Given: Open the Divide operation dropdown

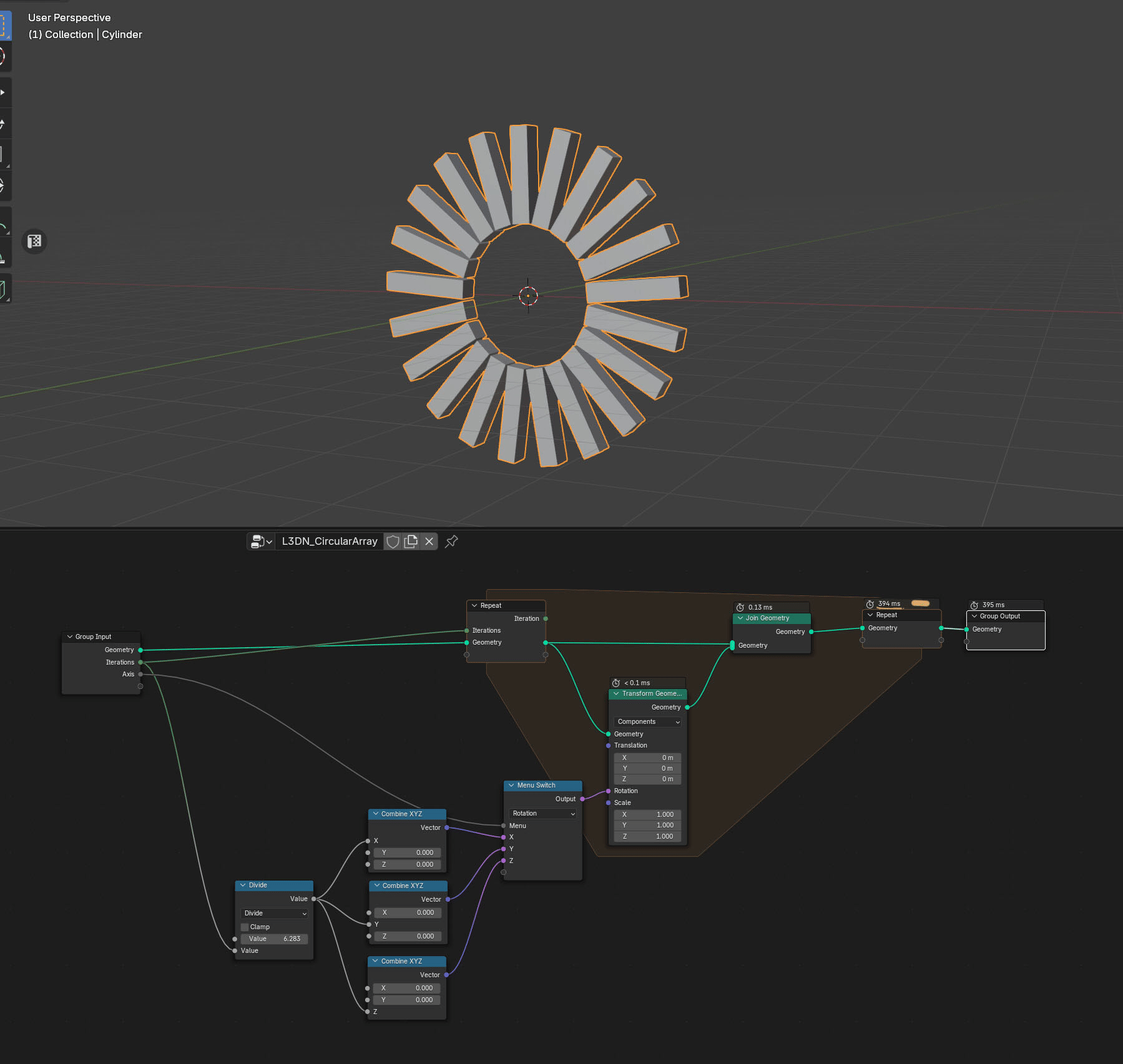Looking at the screenshot, I should tap(275, 913).
